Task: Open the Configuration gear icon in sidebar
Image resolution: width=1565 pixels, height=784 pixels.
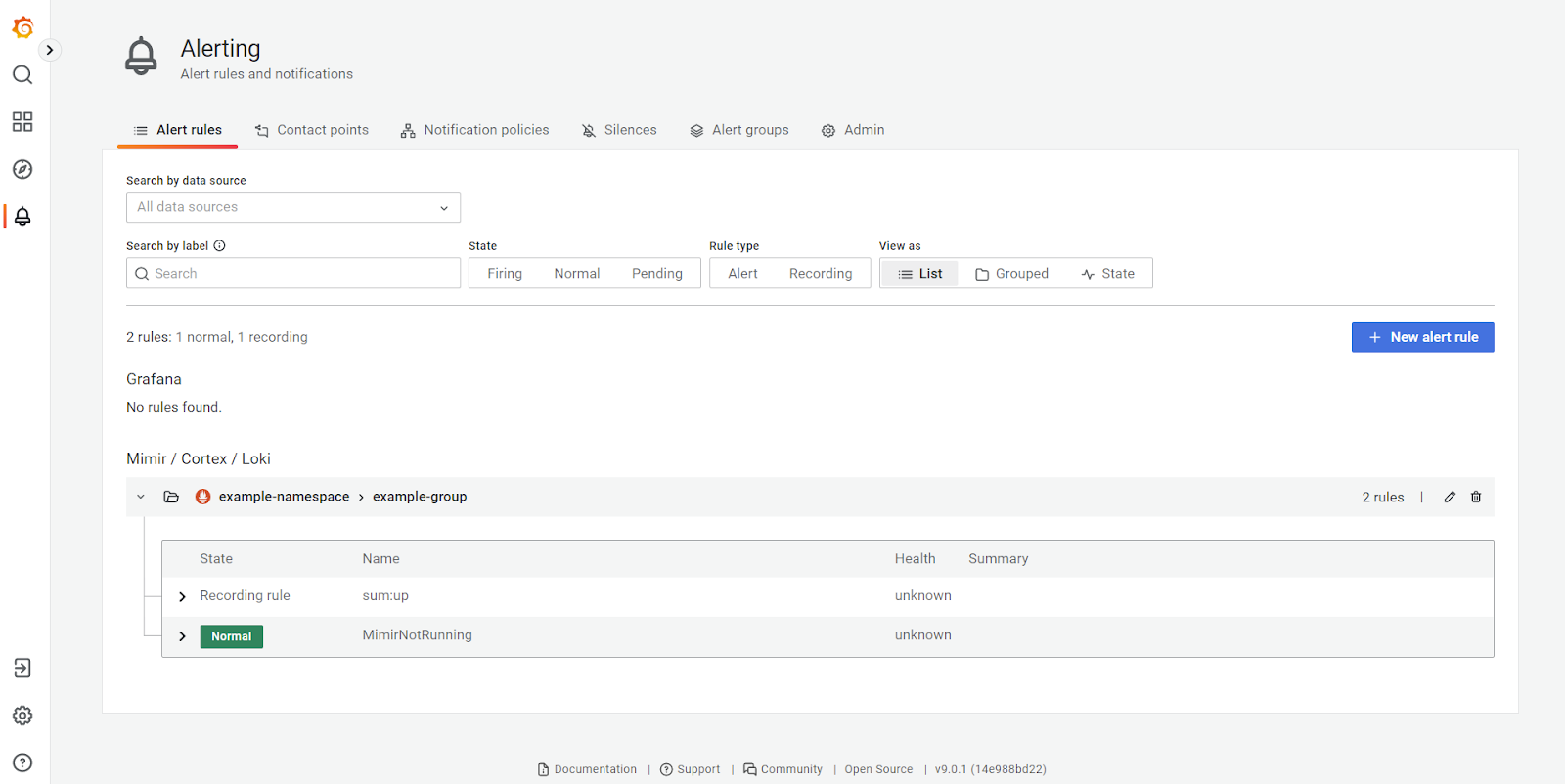Action: (x=22, y=716)
